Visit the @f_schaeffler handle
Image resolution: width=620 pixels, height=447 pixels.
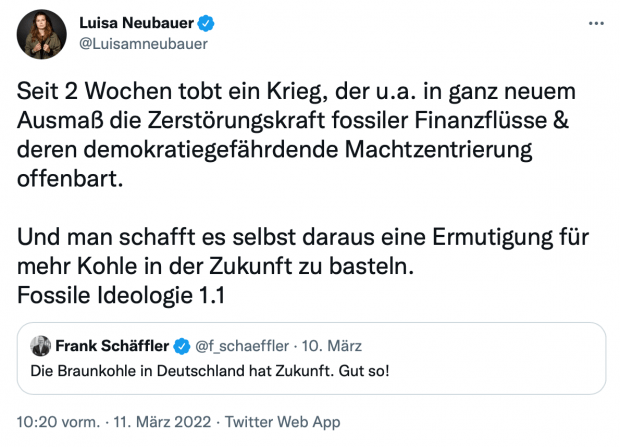[241, 346]
